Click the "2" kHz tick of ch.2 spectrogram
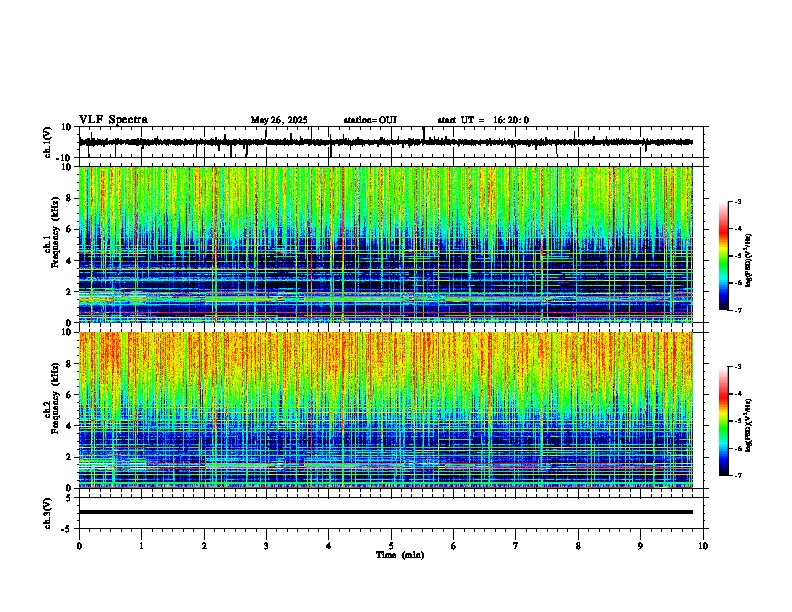 point(70,457)
